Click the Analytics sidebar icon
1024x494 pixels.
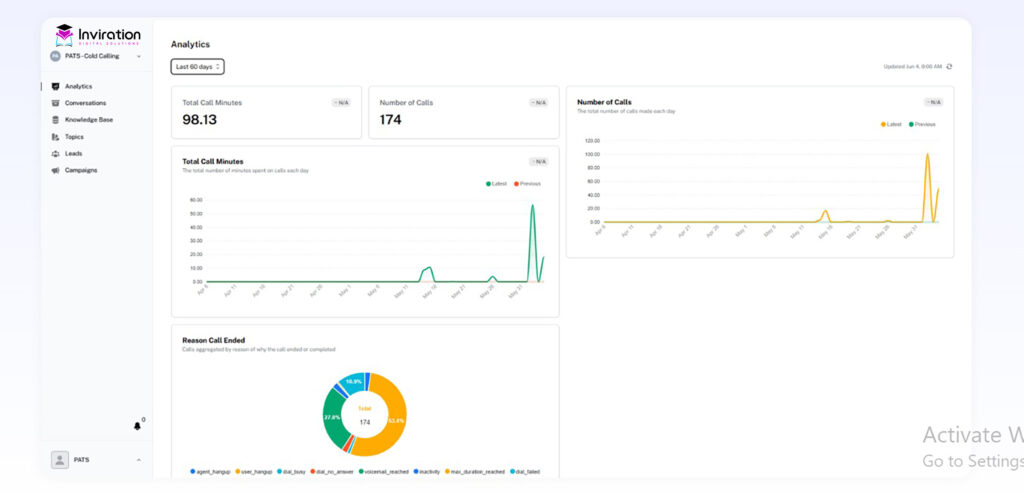click(x=55, y=86)
